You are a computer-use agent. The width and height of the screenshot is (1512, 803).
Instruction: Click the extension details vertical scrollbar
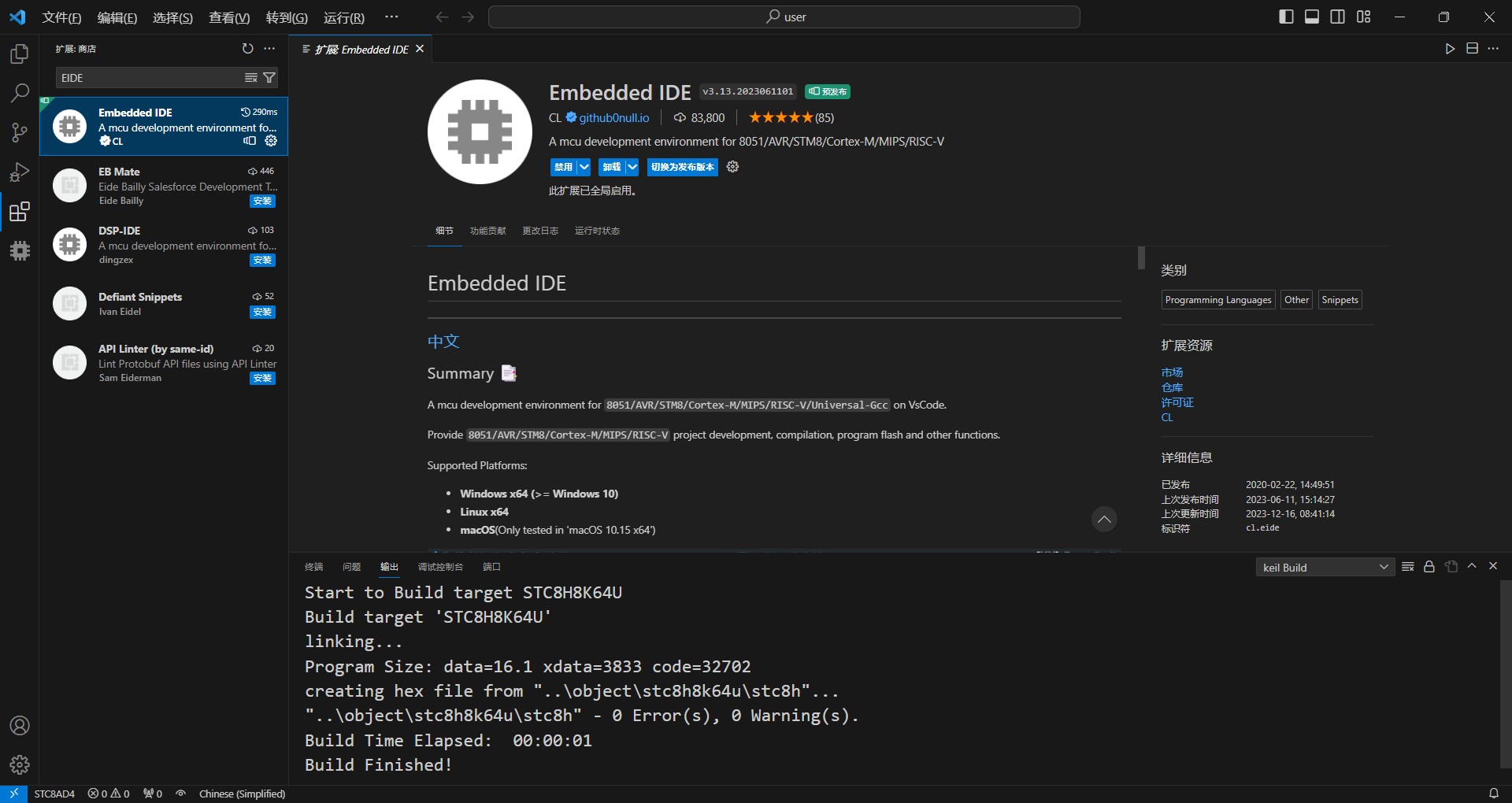(1141, 258)
